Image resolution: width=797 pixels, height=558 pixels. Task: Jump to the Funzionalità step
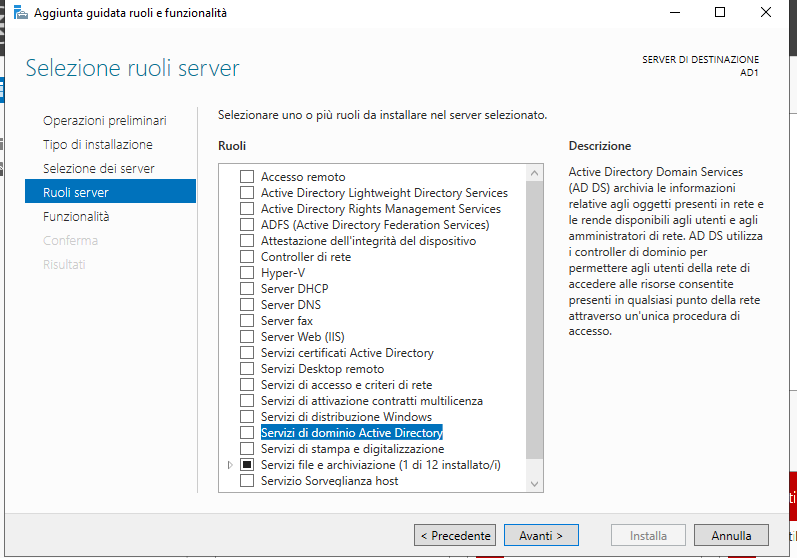click(76, 216)
